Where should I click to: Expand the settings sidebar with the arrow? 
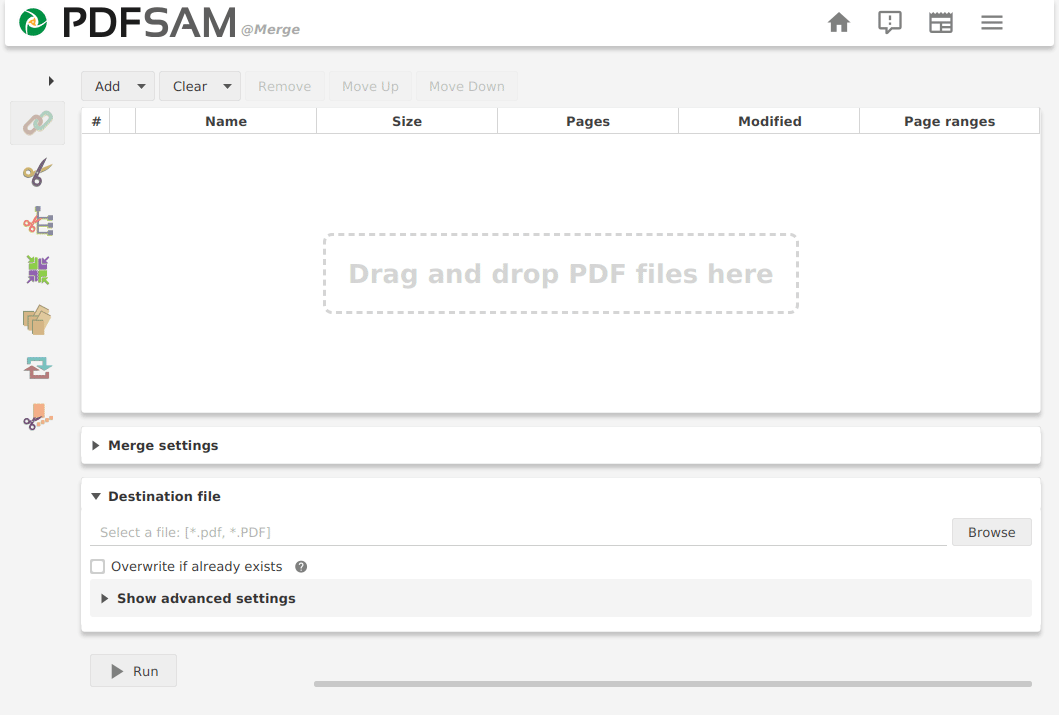point(51,80)
